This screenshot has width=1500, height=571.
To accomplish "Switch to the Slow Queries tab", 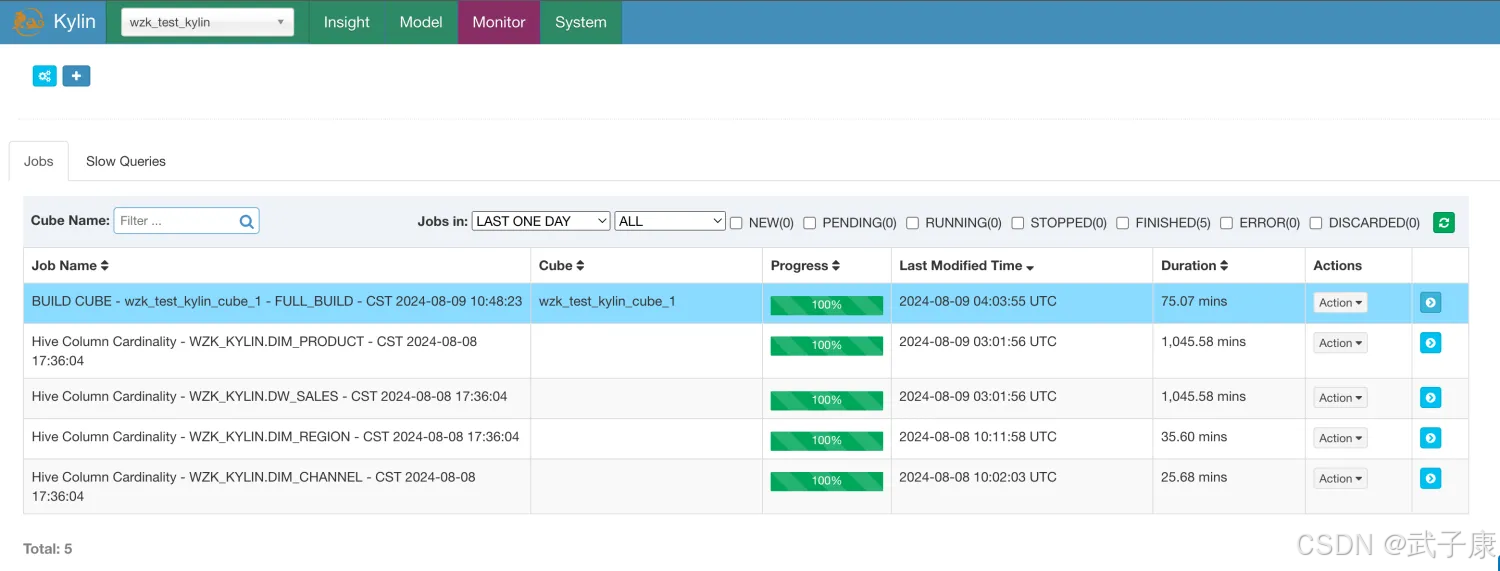I will click(126, 161).
